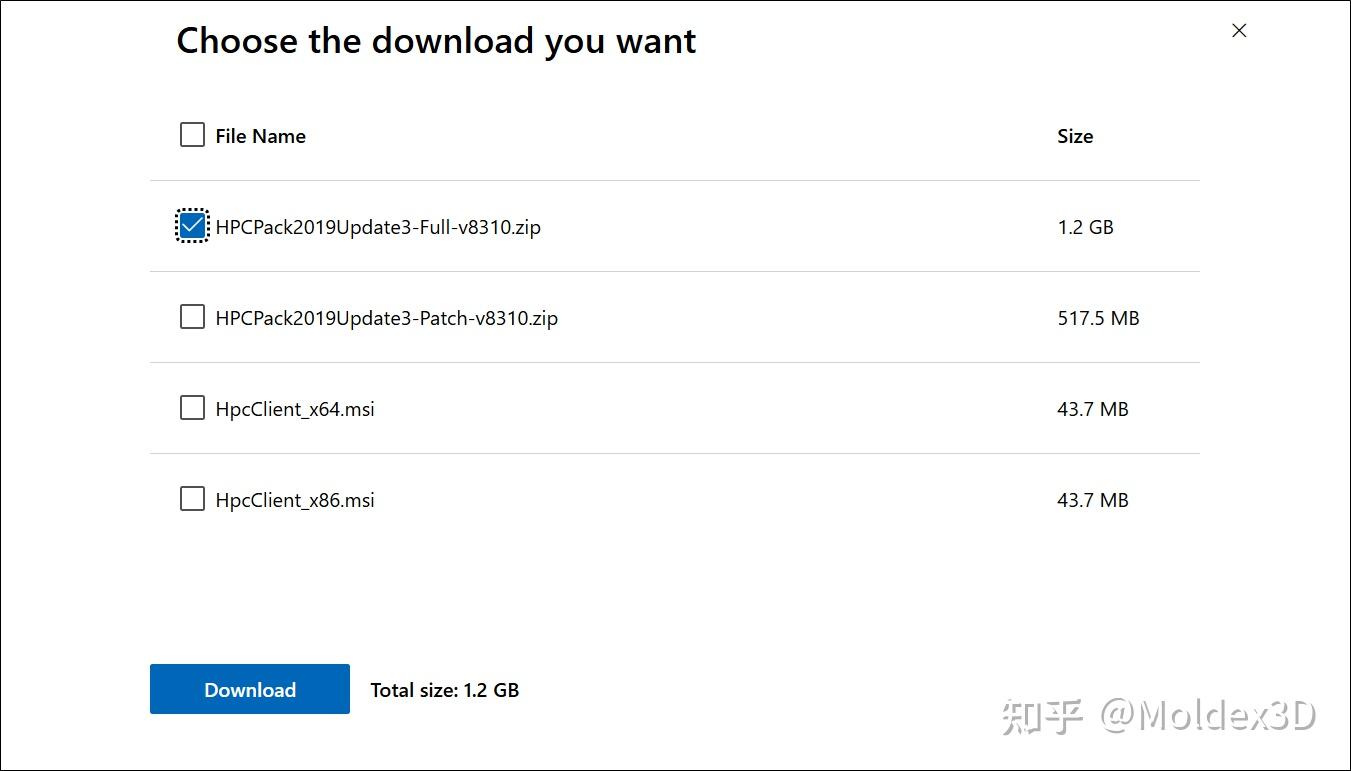
Task: Click the 43.7 MB size for HpcClient_x64.msi
Action: 1092,409
